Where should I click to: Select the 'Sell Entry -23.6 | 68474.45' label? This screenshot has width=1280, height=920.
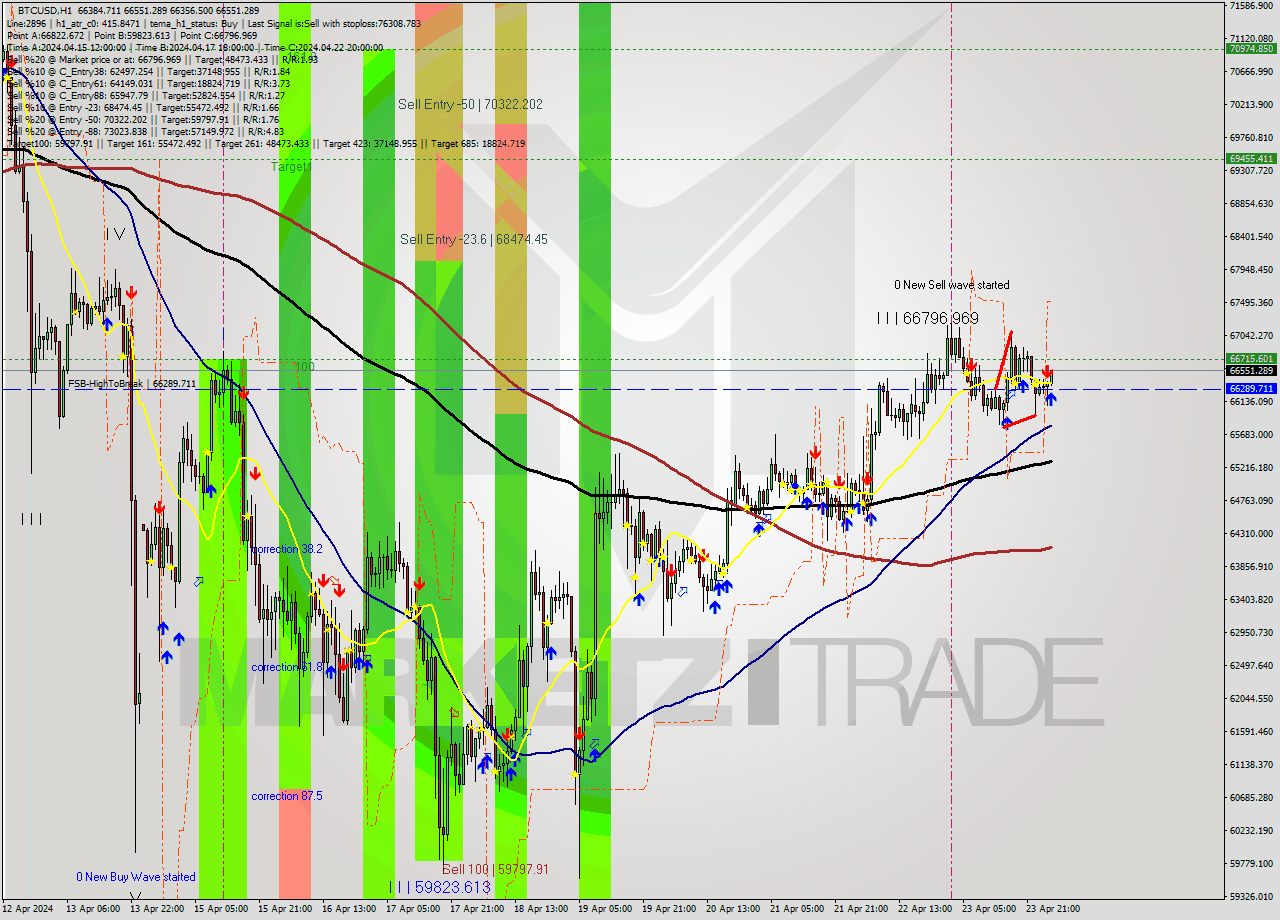pos(473,239)
